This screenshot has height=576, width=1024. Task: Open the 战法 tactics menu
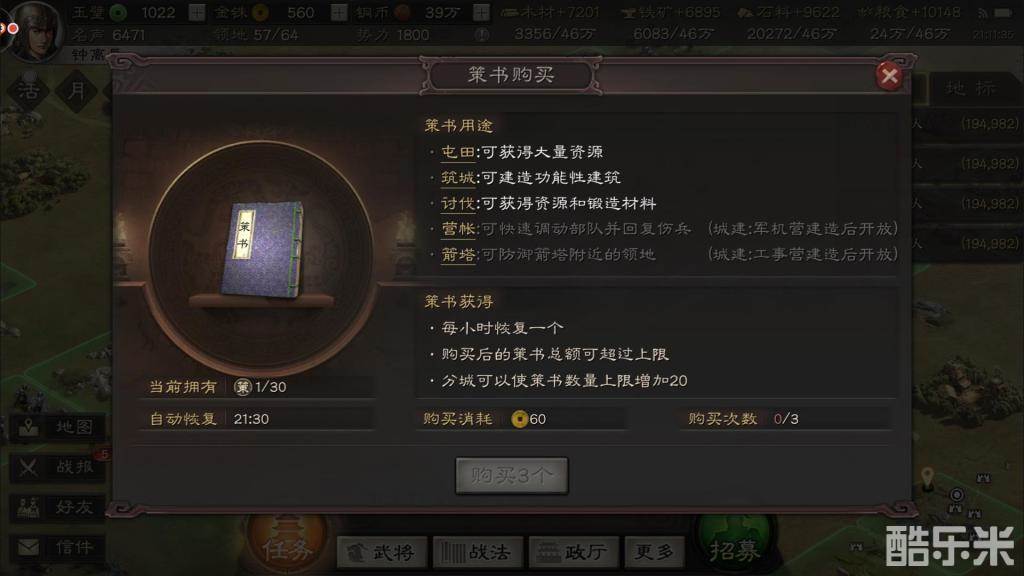tap(479, 552)
